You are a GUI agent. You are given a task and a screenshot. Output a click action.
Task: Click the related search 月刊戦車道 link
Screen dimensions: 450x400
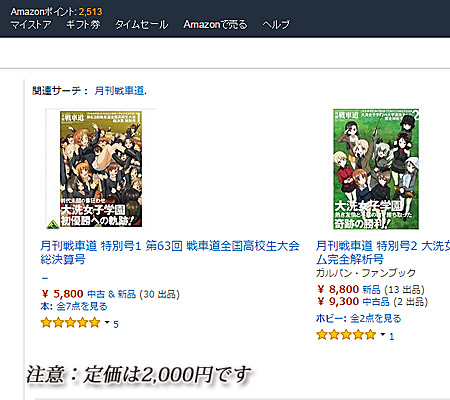pyautogui.click(x=119, y=91)
